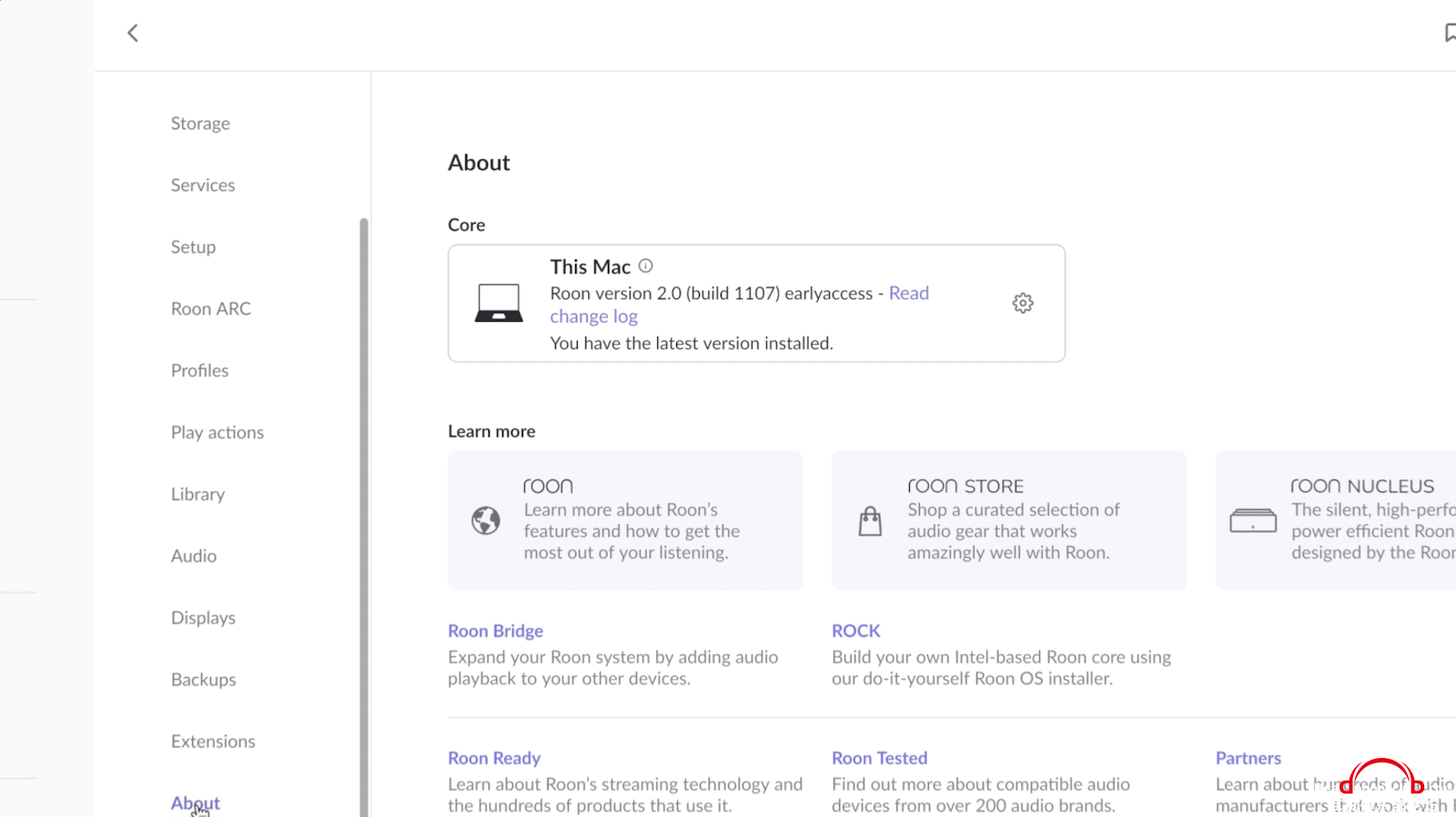Open the Core settings gear icon
Image resolution: width=1456 pixels, height=817 pixels.
[1023, 303]
